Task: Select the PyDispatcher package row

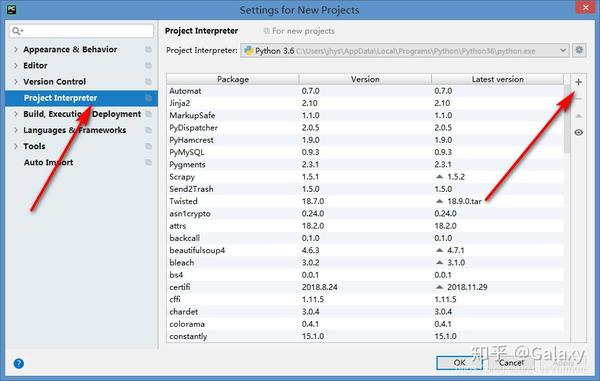Action: point(365,128)
